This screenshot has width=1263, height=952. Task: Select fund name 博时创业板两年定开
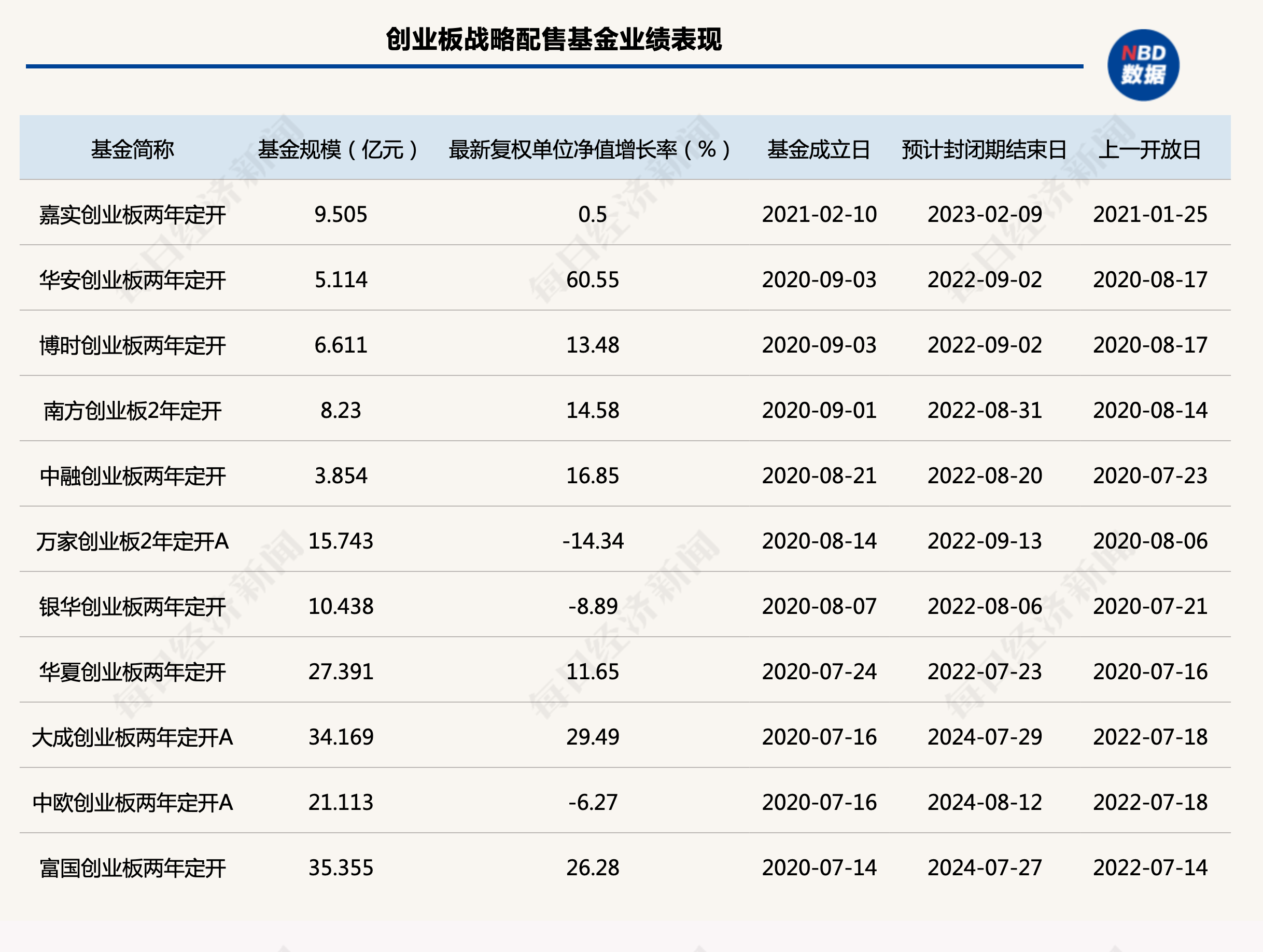132,345
